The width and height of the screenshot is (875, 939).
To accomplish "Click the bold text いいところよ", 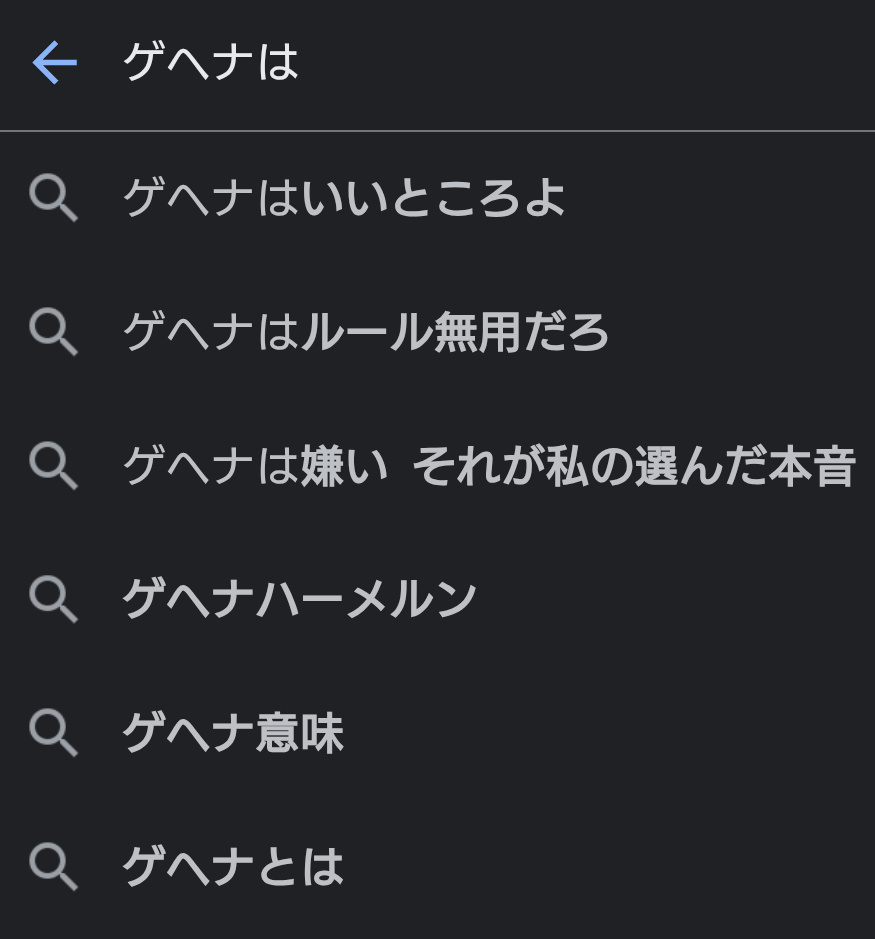I will tap(433, 197).
